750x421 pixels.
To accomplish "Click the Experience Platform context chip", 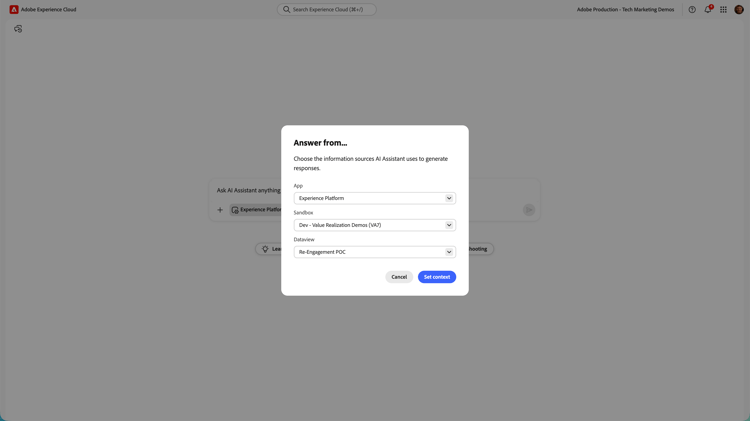I will point(256,210).
